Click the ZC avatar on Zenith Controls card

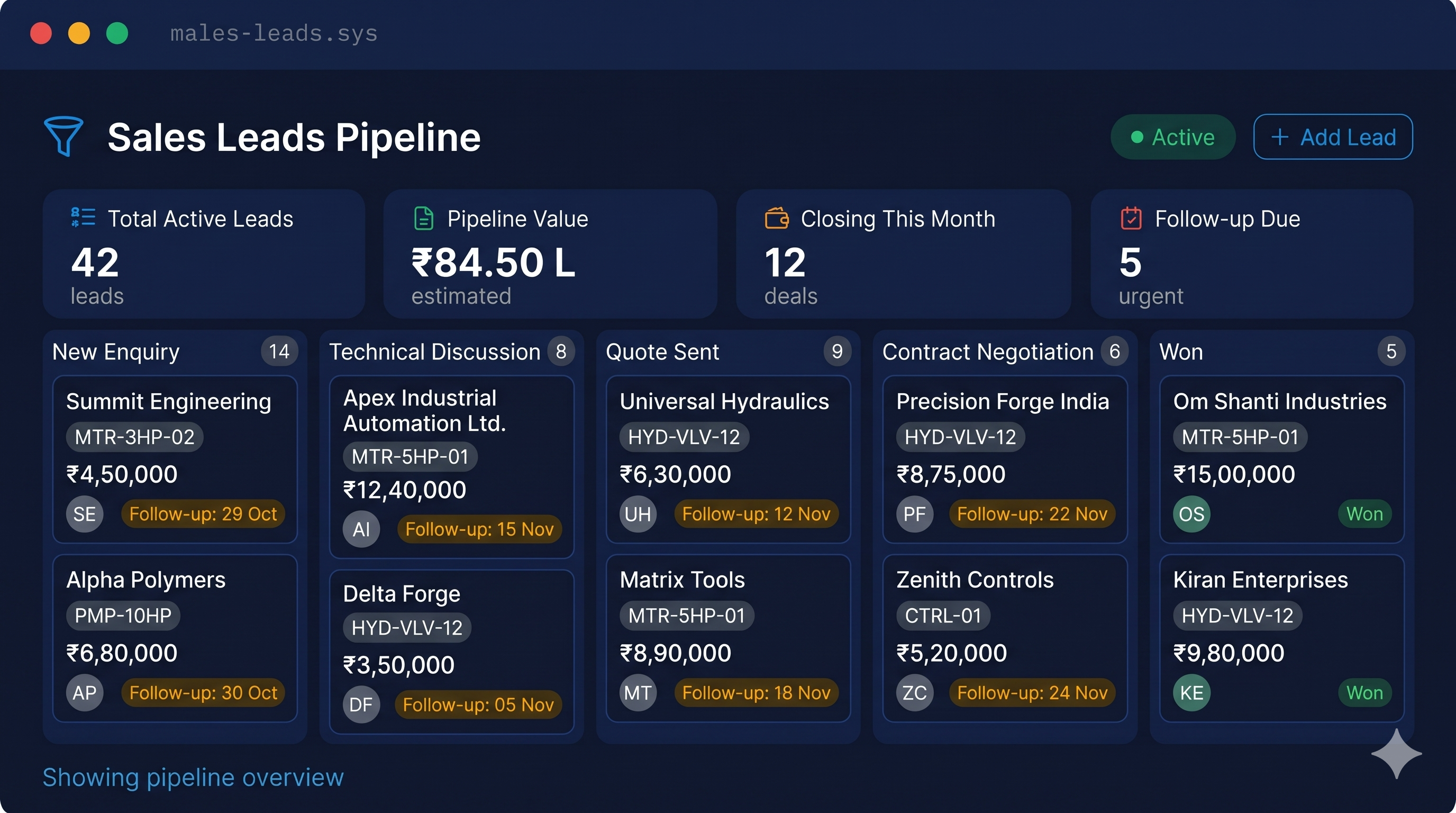915,692
